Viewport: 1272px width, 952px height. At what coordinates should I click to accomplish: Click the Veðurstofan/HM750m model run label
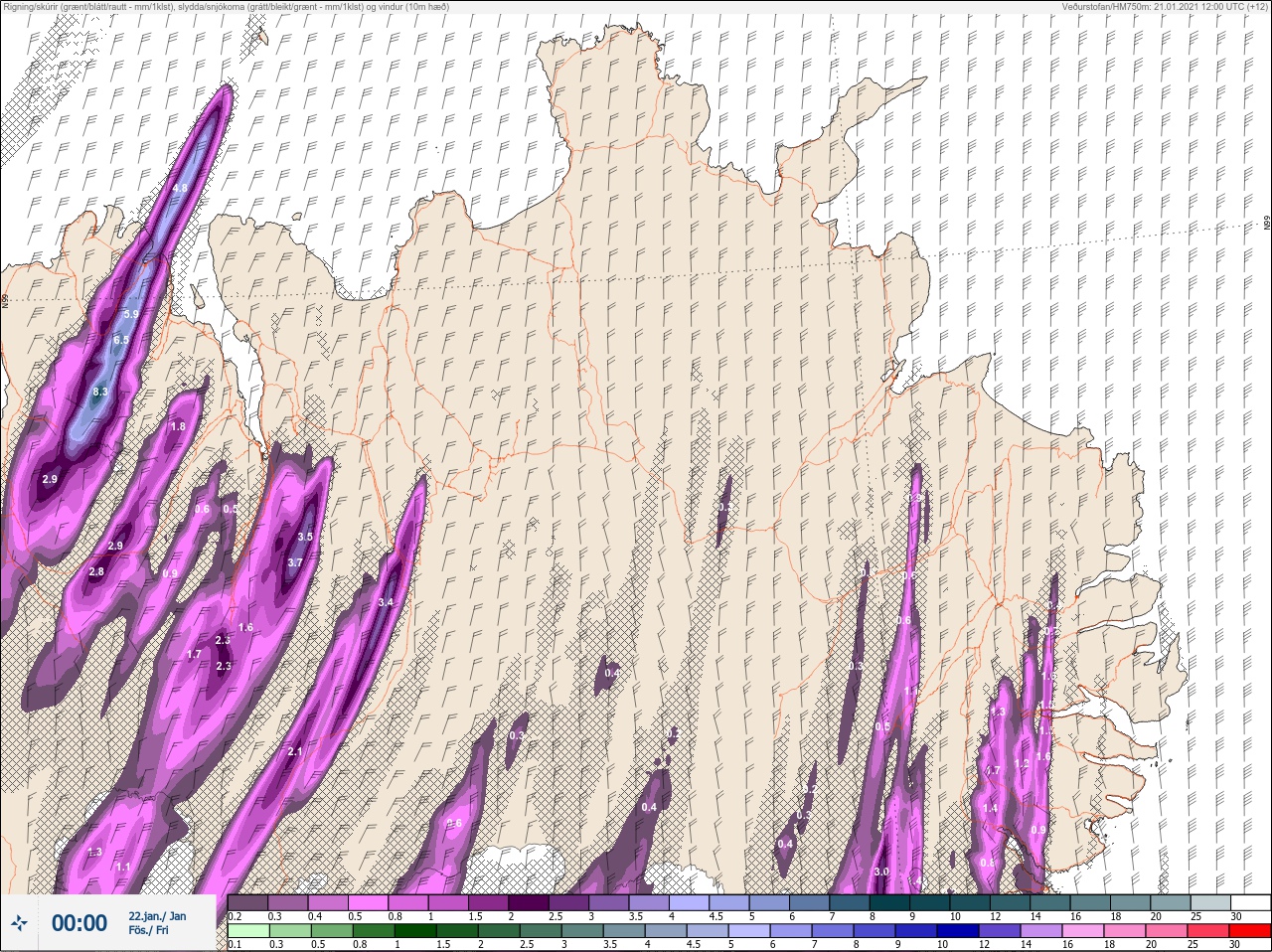1165,7
